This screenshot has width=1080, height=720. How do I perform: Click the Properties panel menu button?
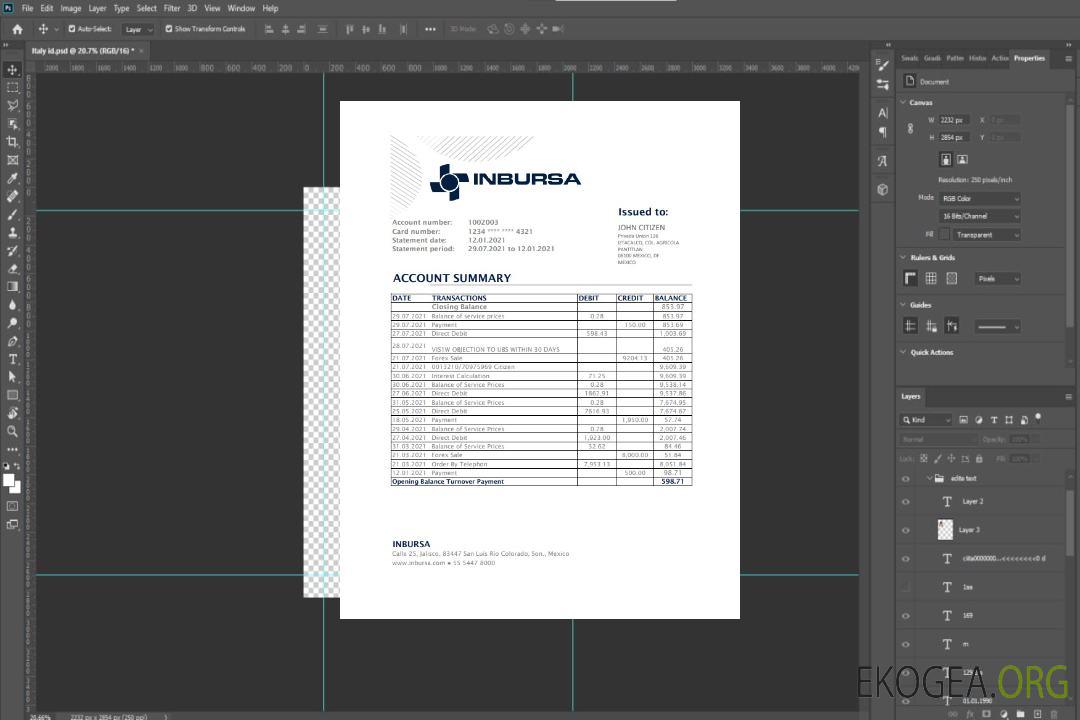coord(1068,59)
